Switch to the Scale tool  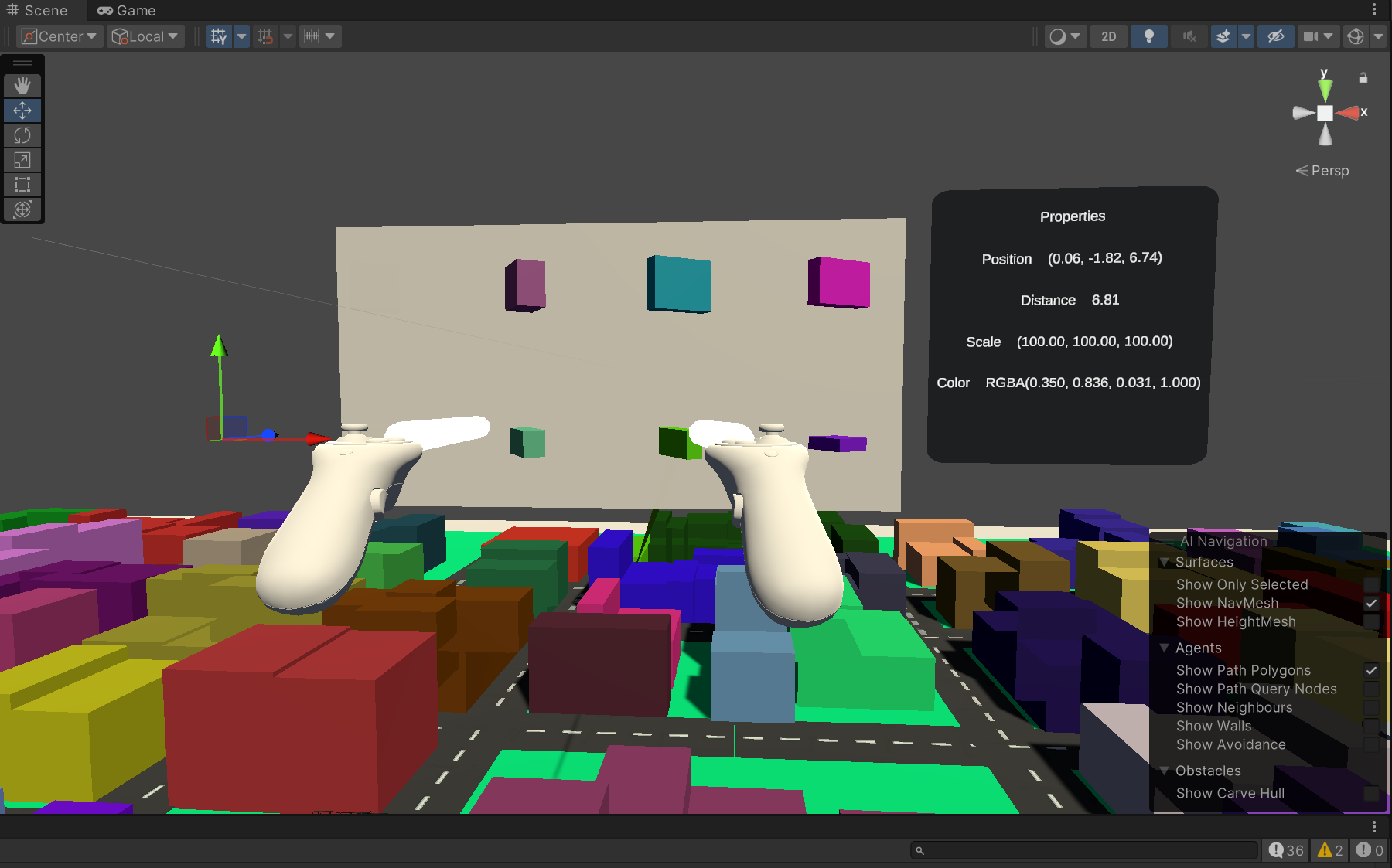coord(22,160)
